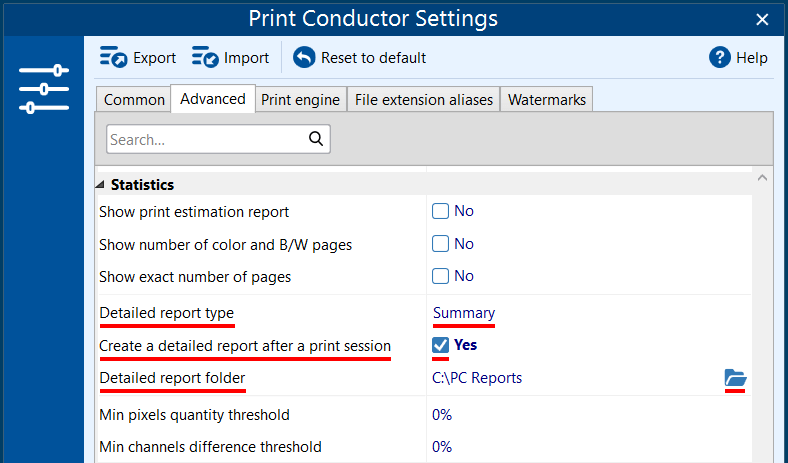The height and width of the screenshot is (463, 788).
Task: Select Show exact number of pages label
Action: click(x=195, y=276)
